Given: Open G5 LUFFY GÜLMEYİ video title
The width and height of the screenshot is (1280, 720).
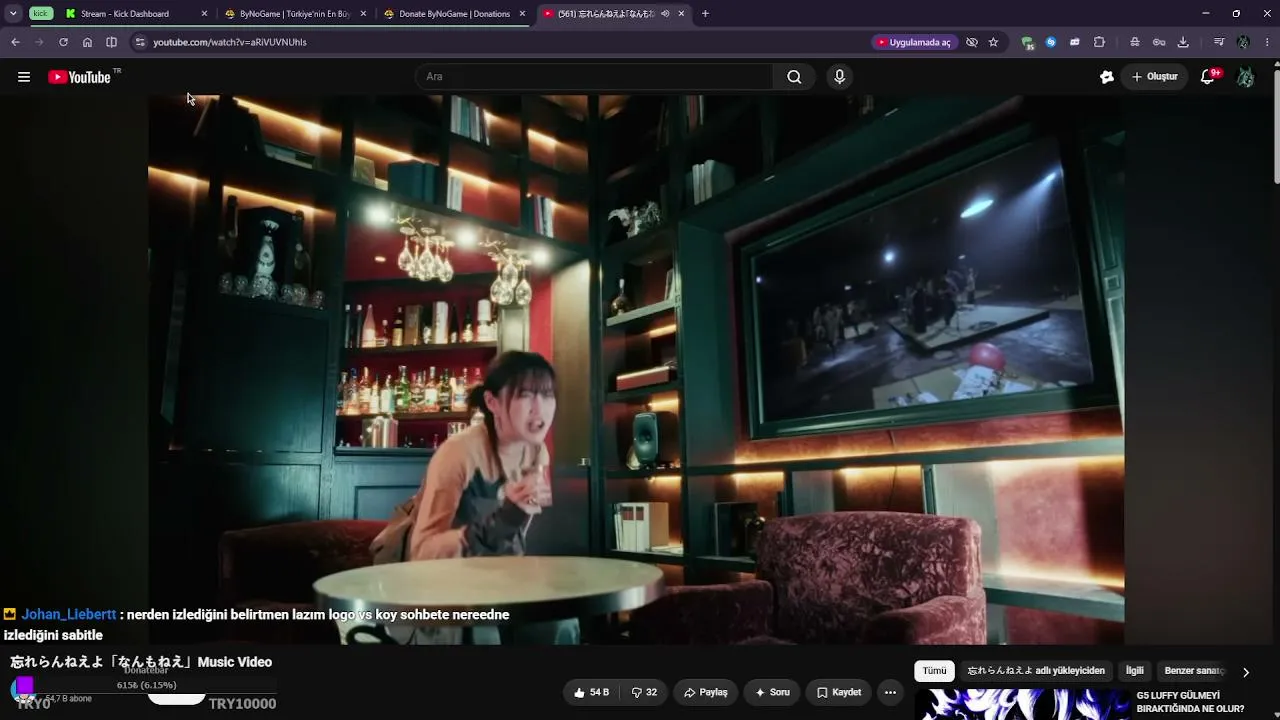Looking at the screenshot, I should pos(1190,702).
